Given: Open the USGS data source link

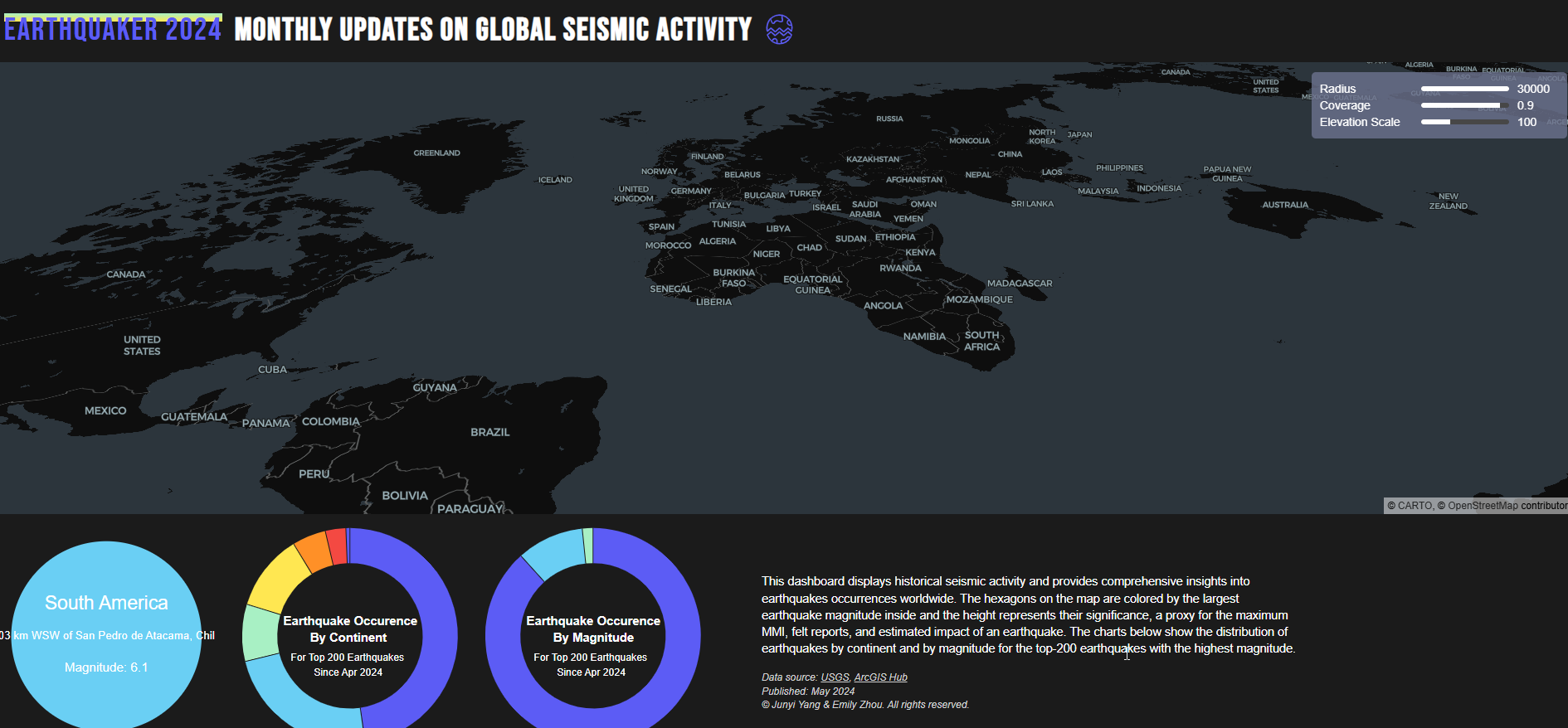Looking at the screenshot, I should [835, 677].
